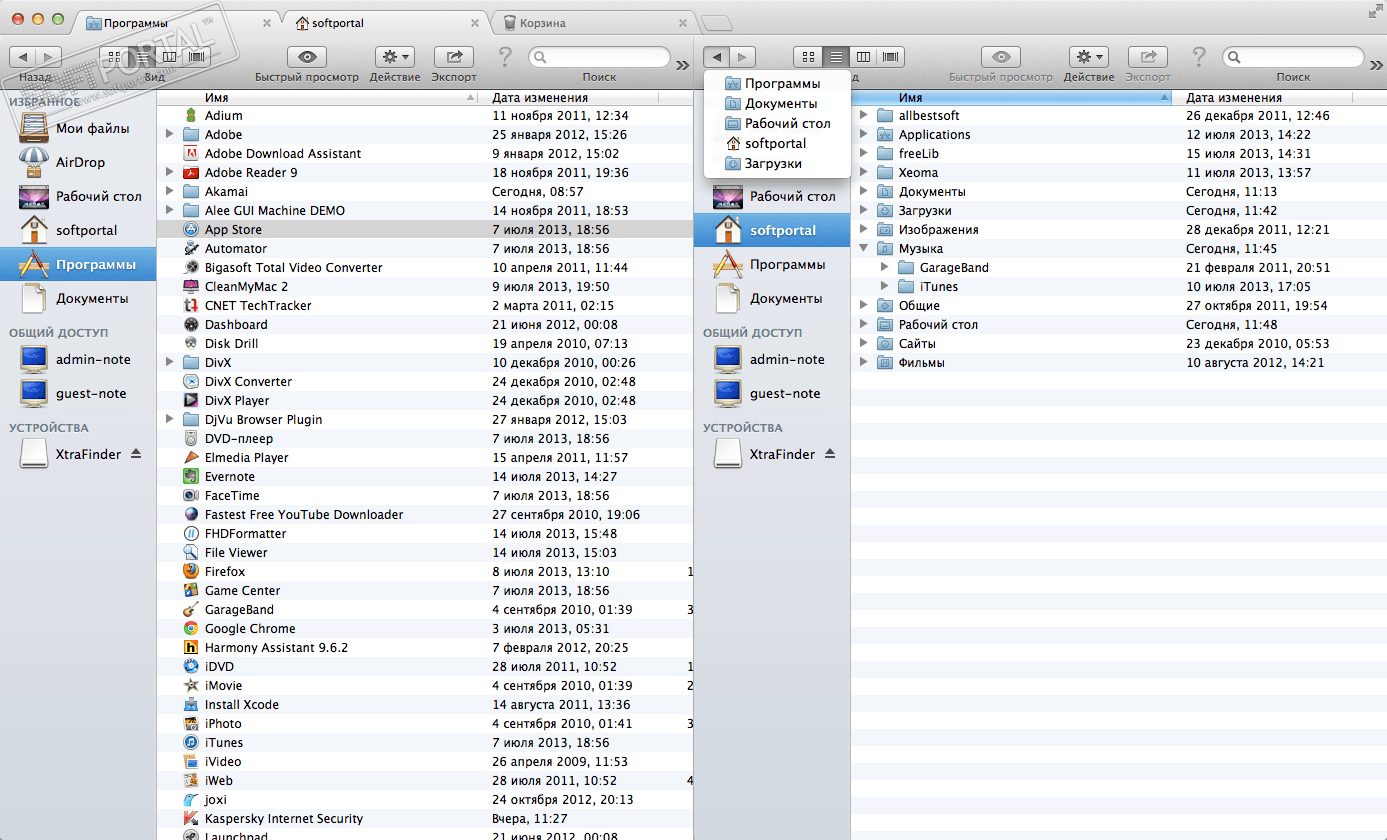Switch to the softportal tab
Image resolution: width=1387 pixels, height=840 pixels.
[386, 22]
